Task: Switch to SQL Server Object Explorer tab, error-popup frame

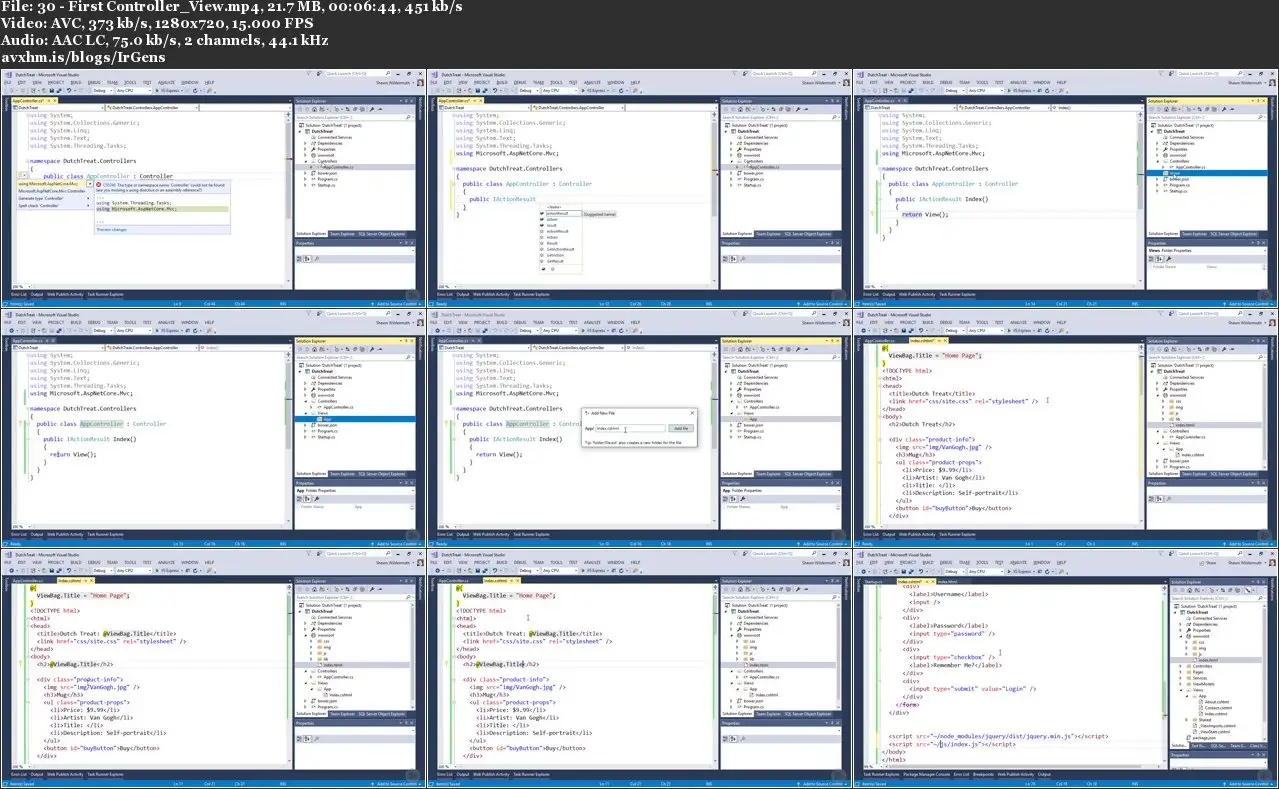Action: coord(381,234)
